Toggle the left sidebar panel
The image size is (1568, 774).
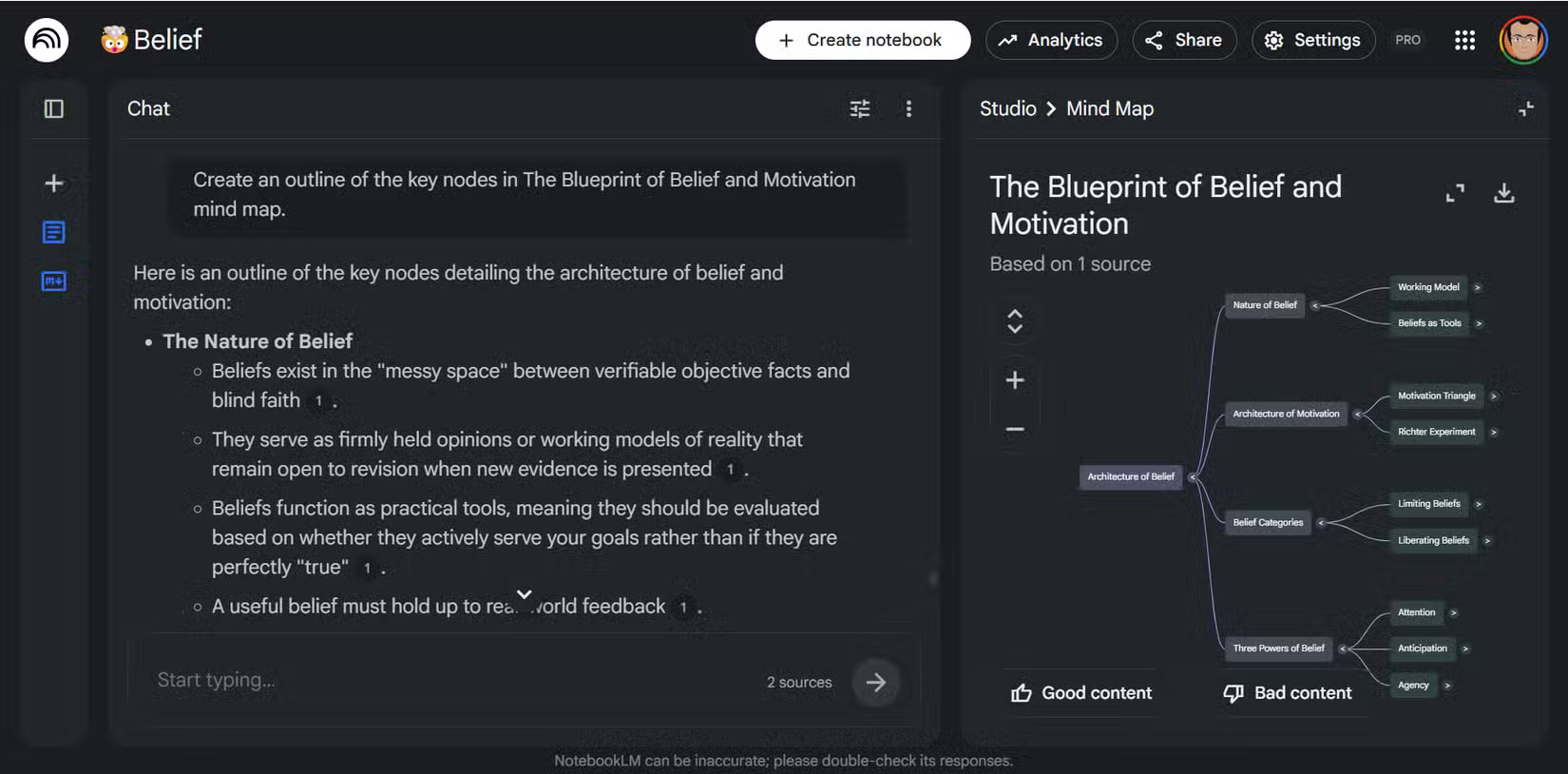[x=54, y=109]
